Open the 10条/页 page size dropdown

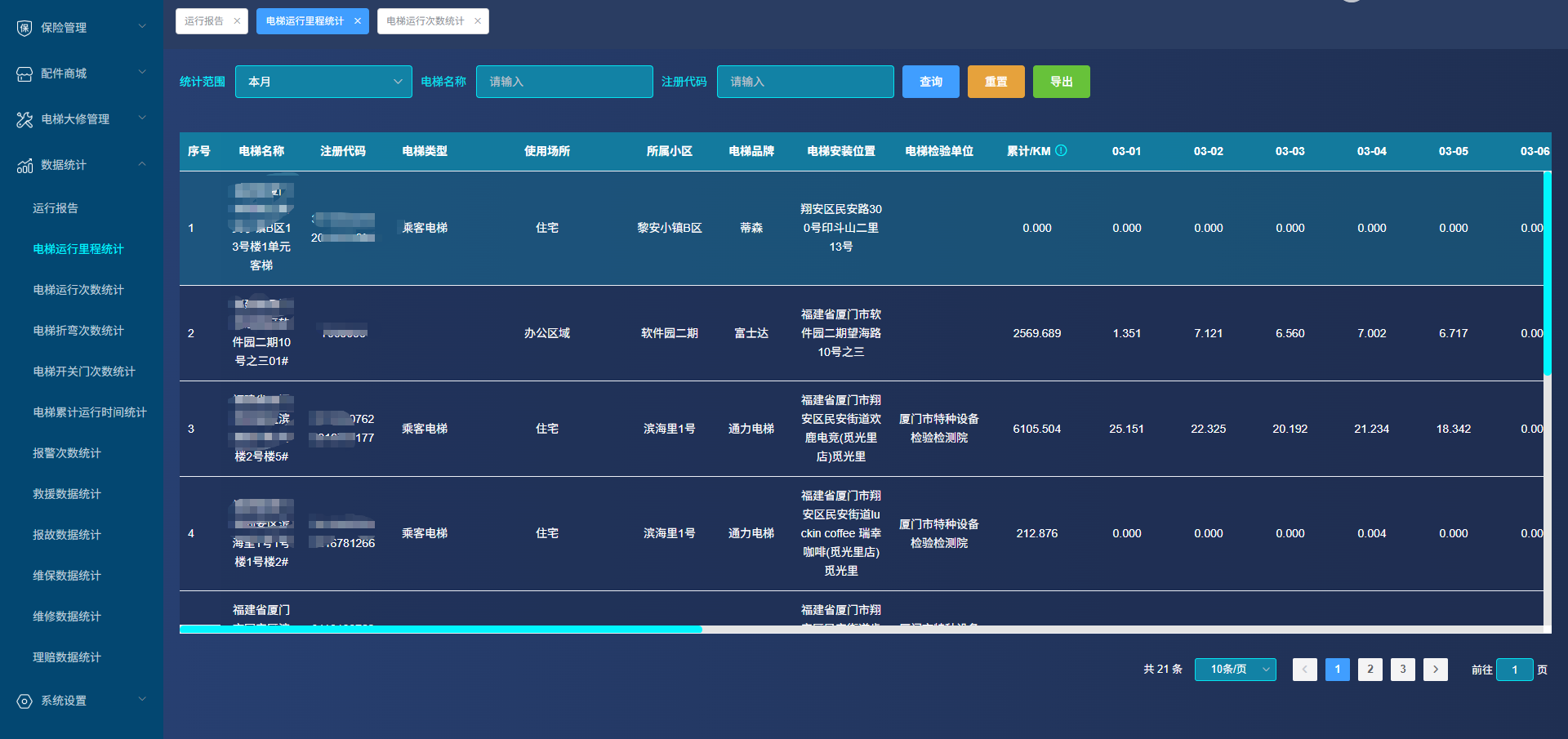click(x=1235, y=670)
